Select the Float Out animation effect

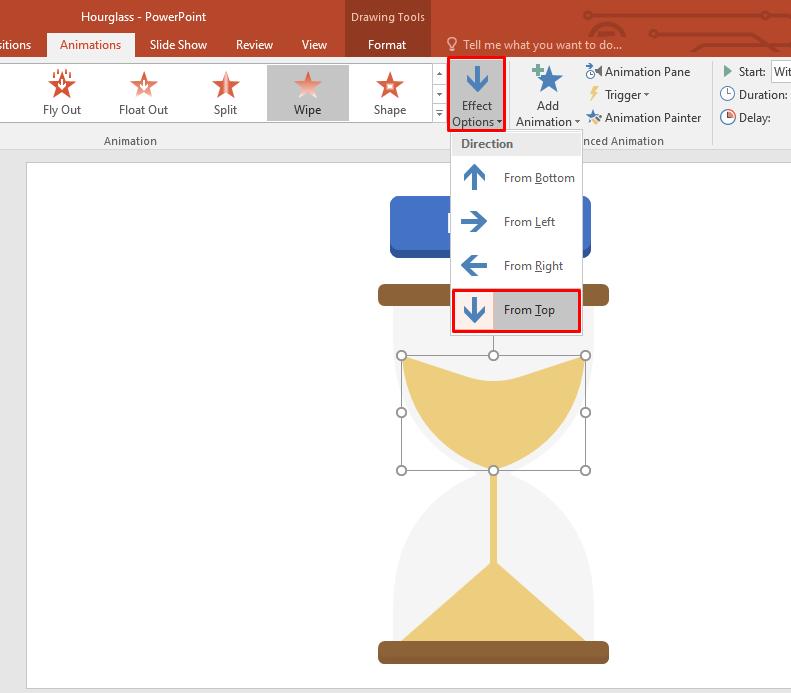click(143, 93)
